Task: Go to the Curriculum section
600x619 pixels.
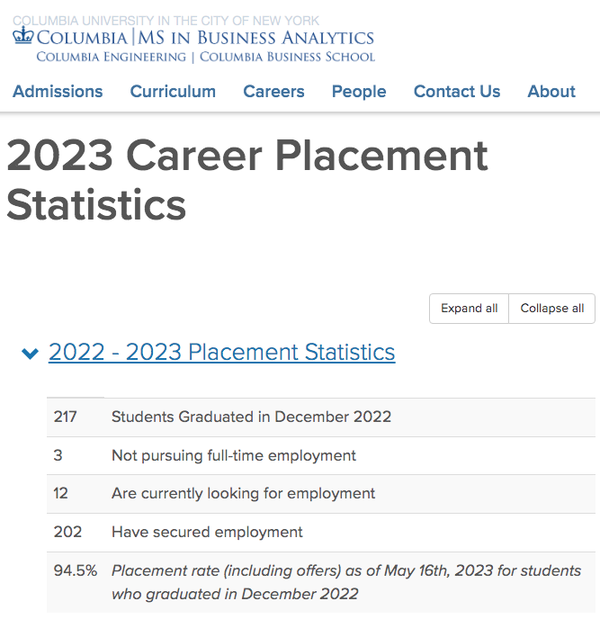Action: 172,91
